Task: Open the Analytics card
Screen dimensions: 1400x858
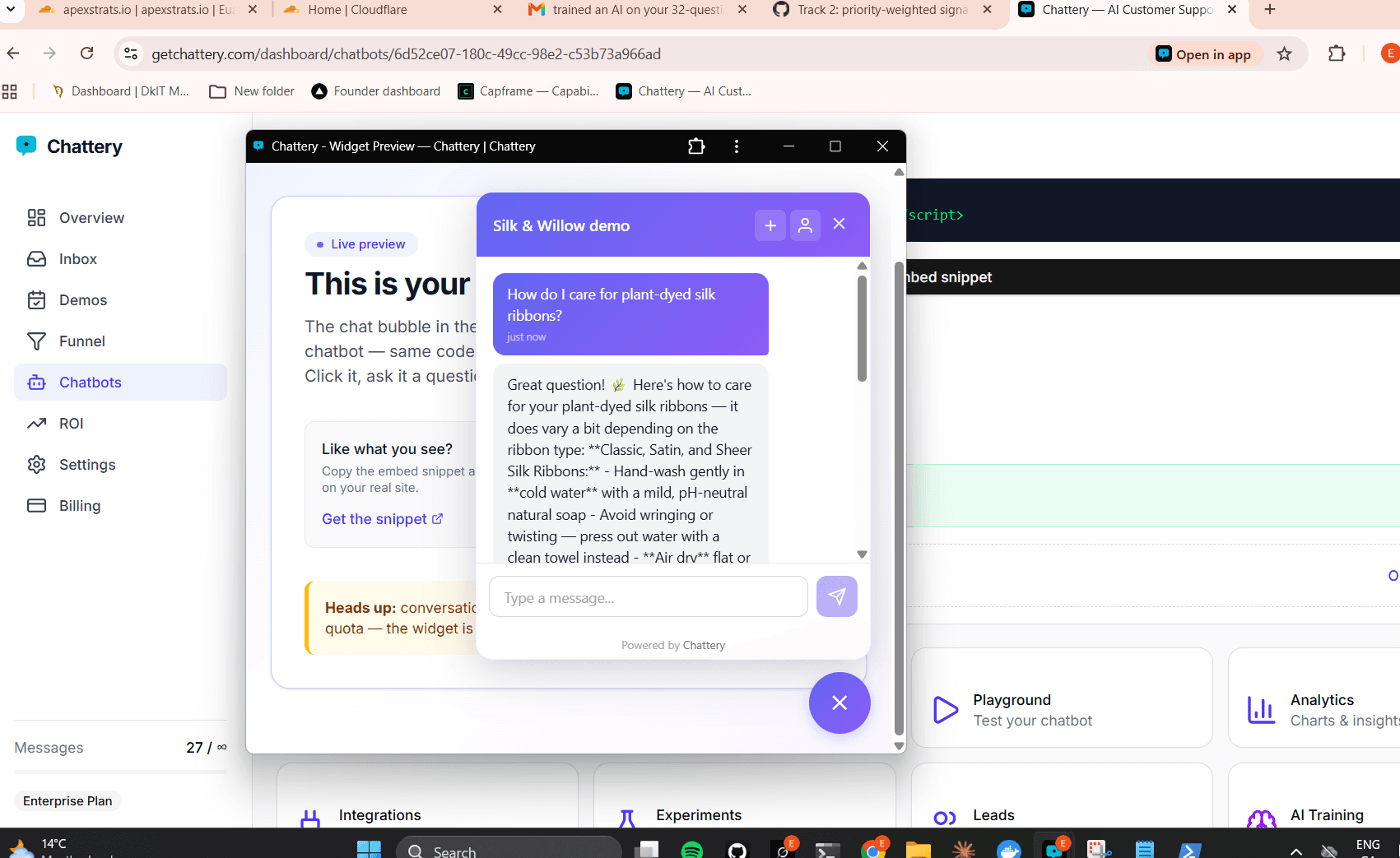Action: point(1314,698)
